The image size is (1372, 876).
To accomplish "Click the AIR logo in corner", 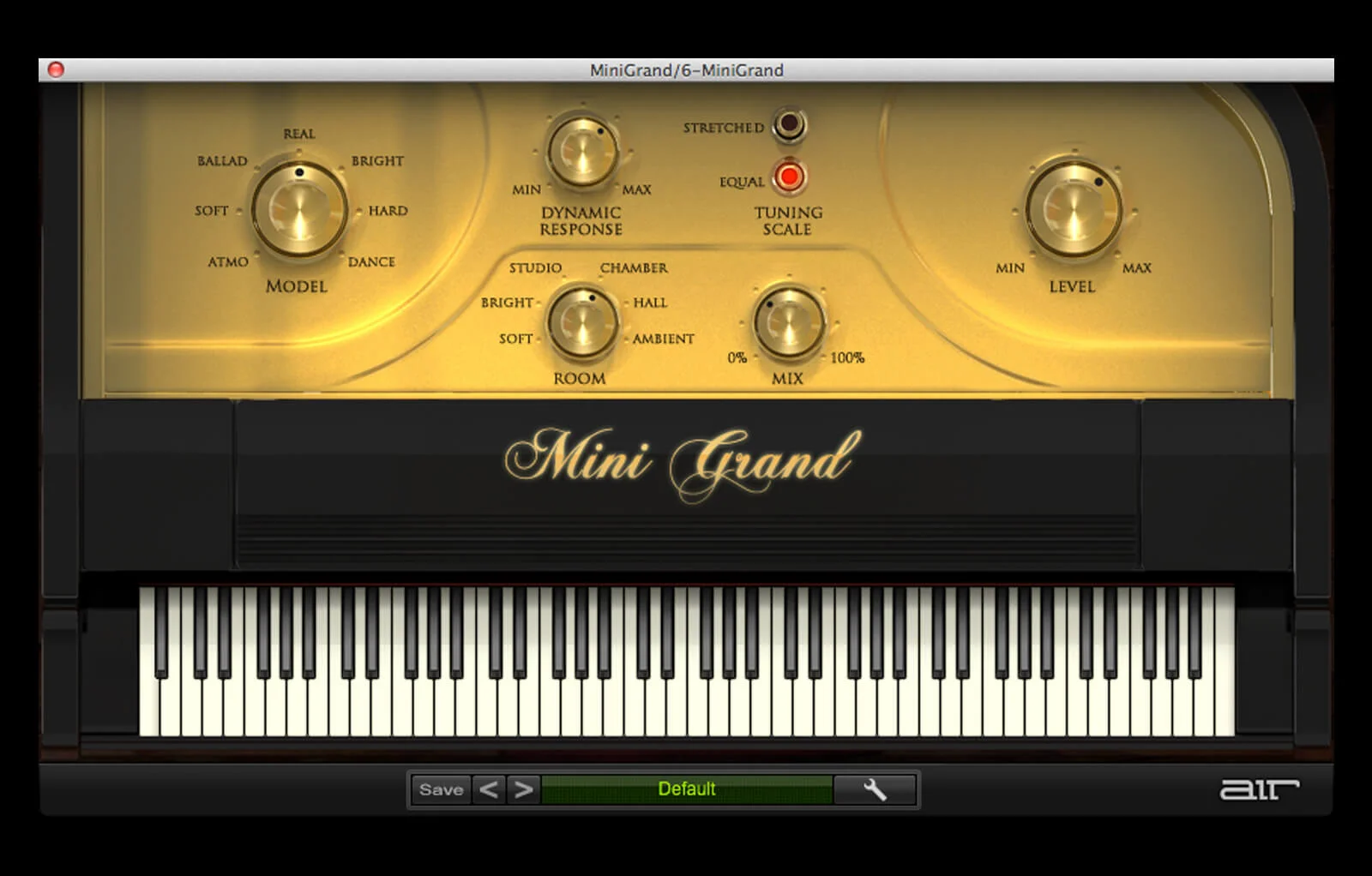I will [x=1258, y=789].
